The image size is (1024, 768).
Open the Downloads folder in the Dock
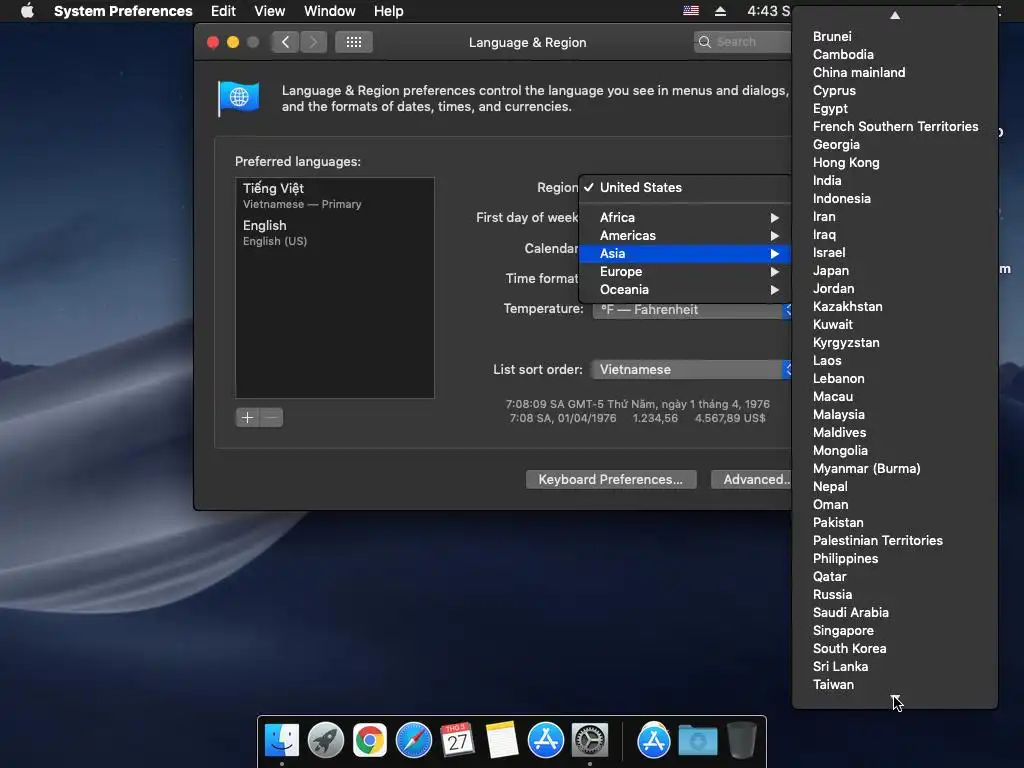697,741
